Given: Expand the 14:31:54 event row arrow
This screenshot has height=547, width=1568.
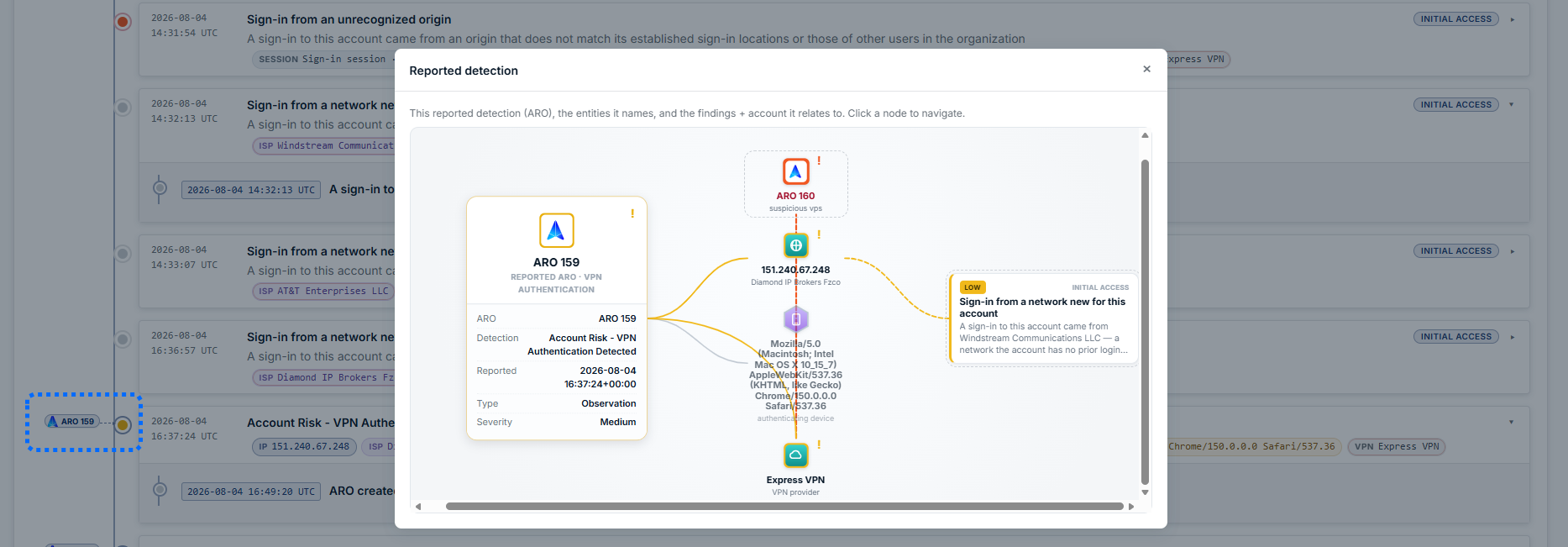Looking at the screenshot, I should 1512,19.
